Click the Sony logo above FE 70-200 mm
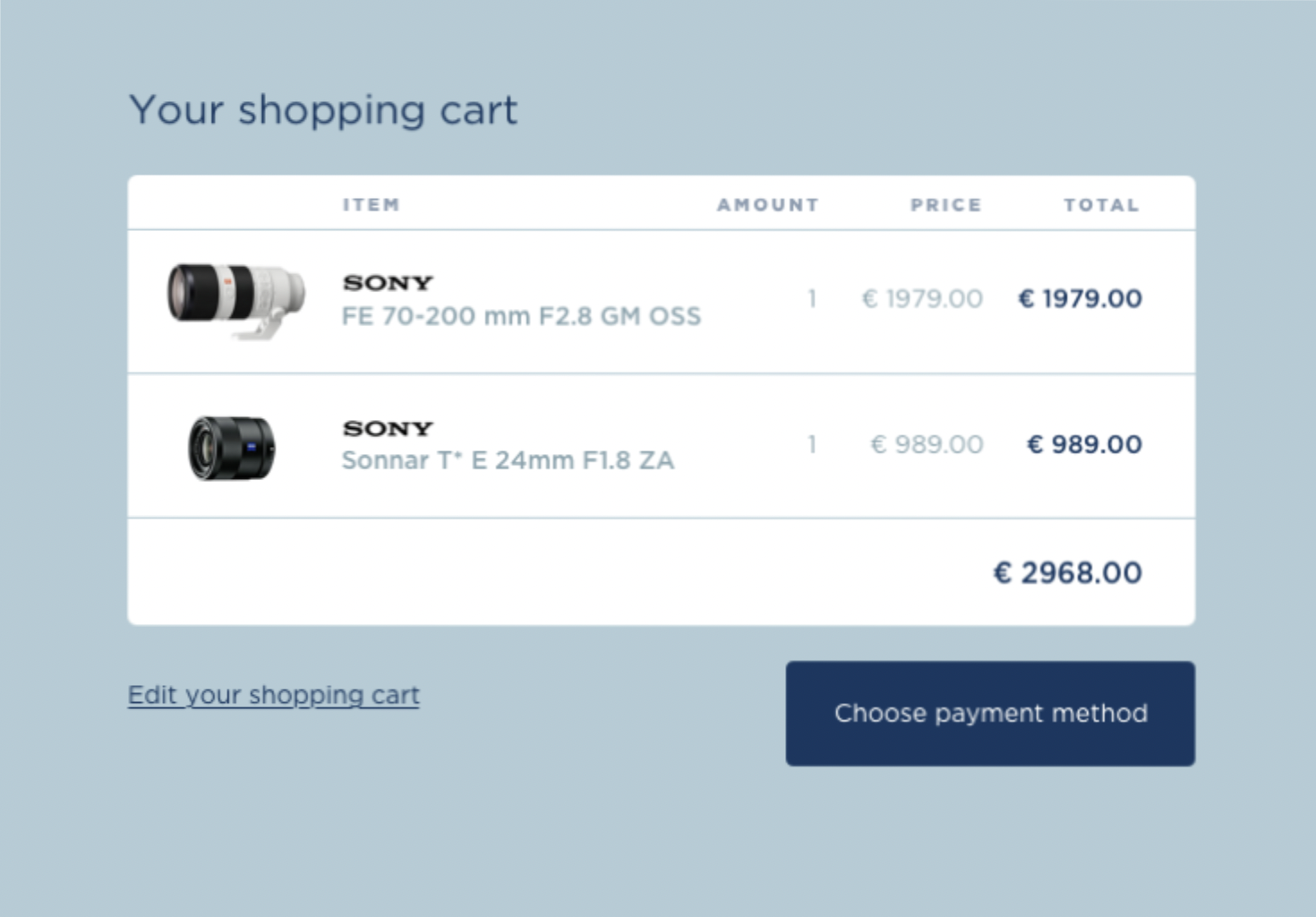 click(x=388, y=283)
